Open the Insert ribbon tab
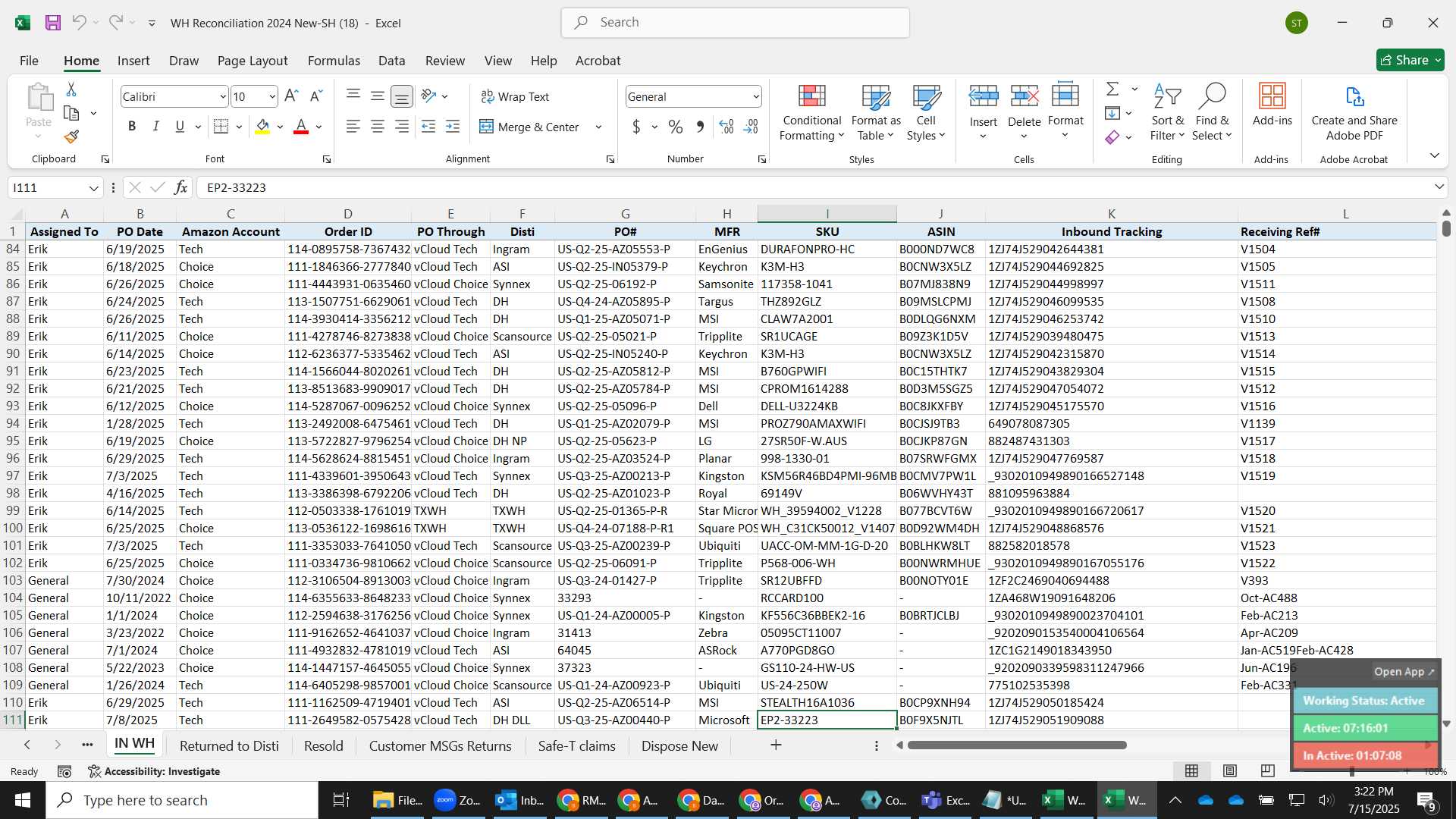Screen dimensions: 1456x819 coord(133,61)
